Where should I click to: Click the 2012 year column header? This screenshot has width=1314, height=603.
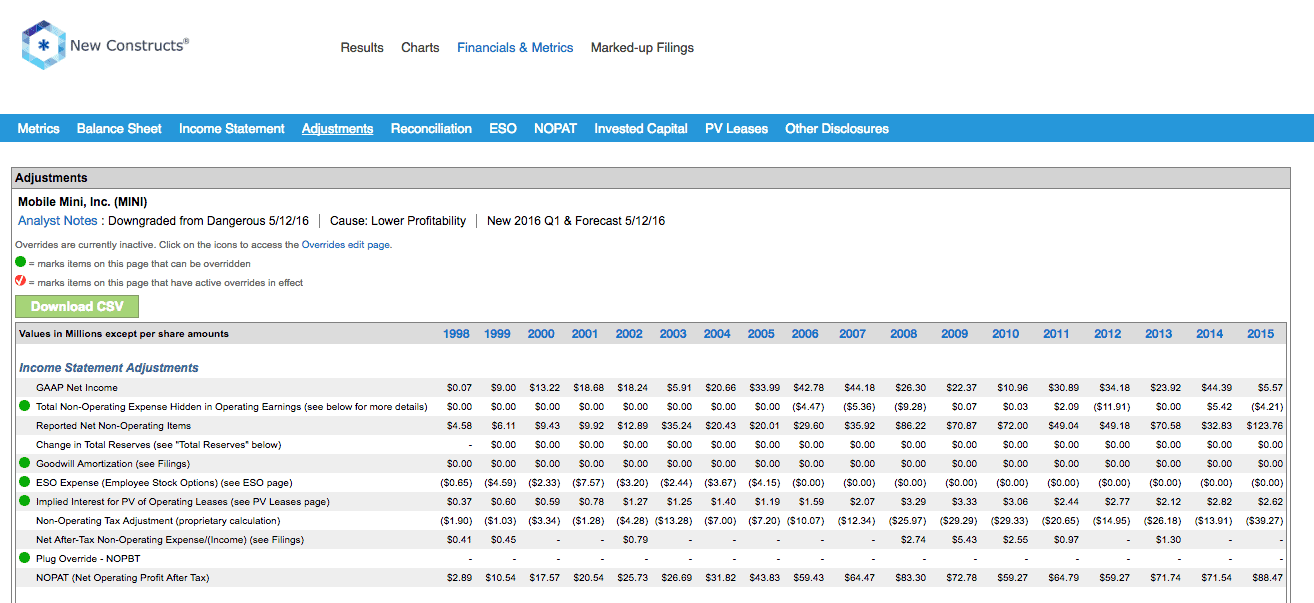(1107, 334)
